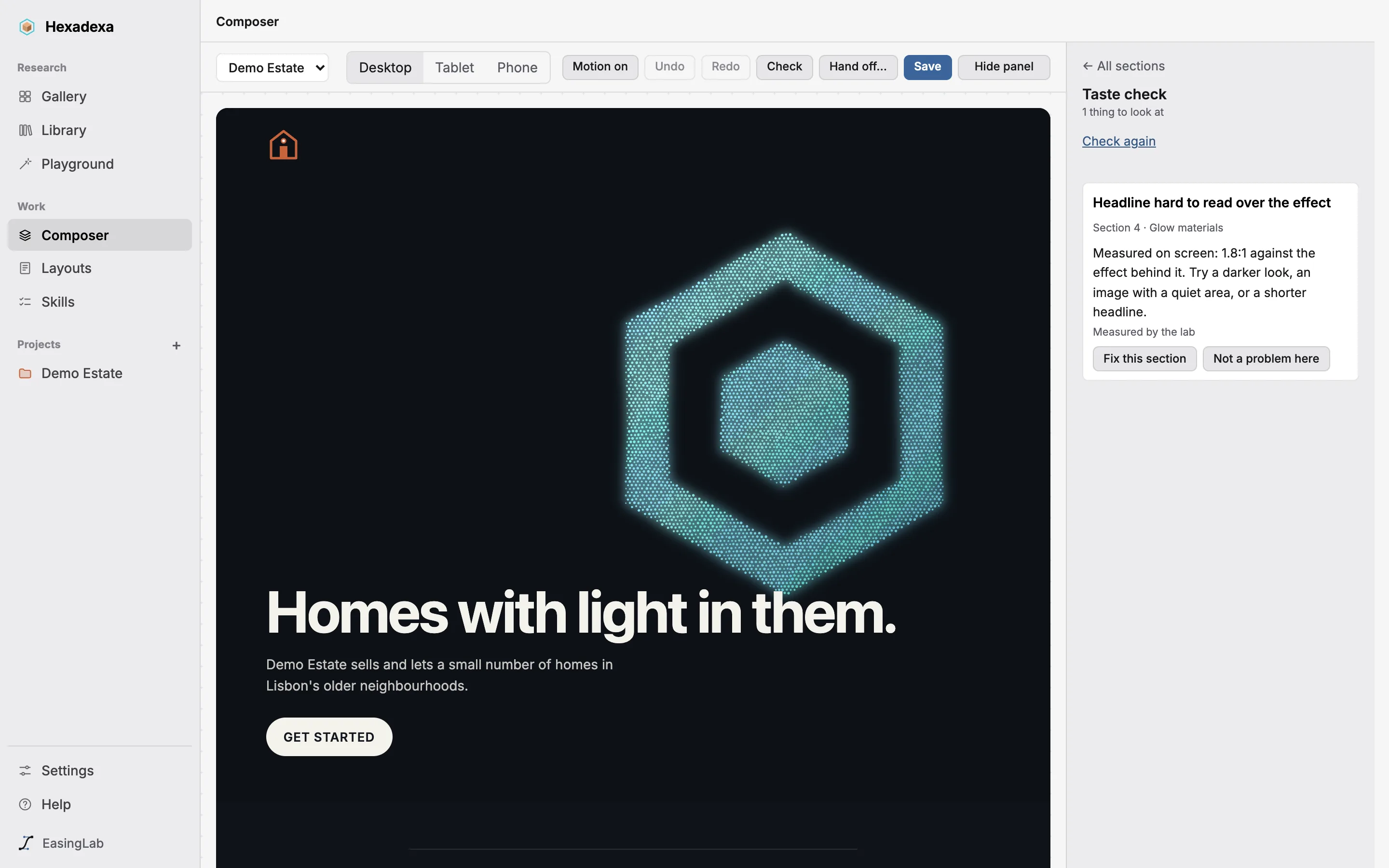
Task: Click the Check again link
Action: [x=1118, y=141]
